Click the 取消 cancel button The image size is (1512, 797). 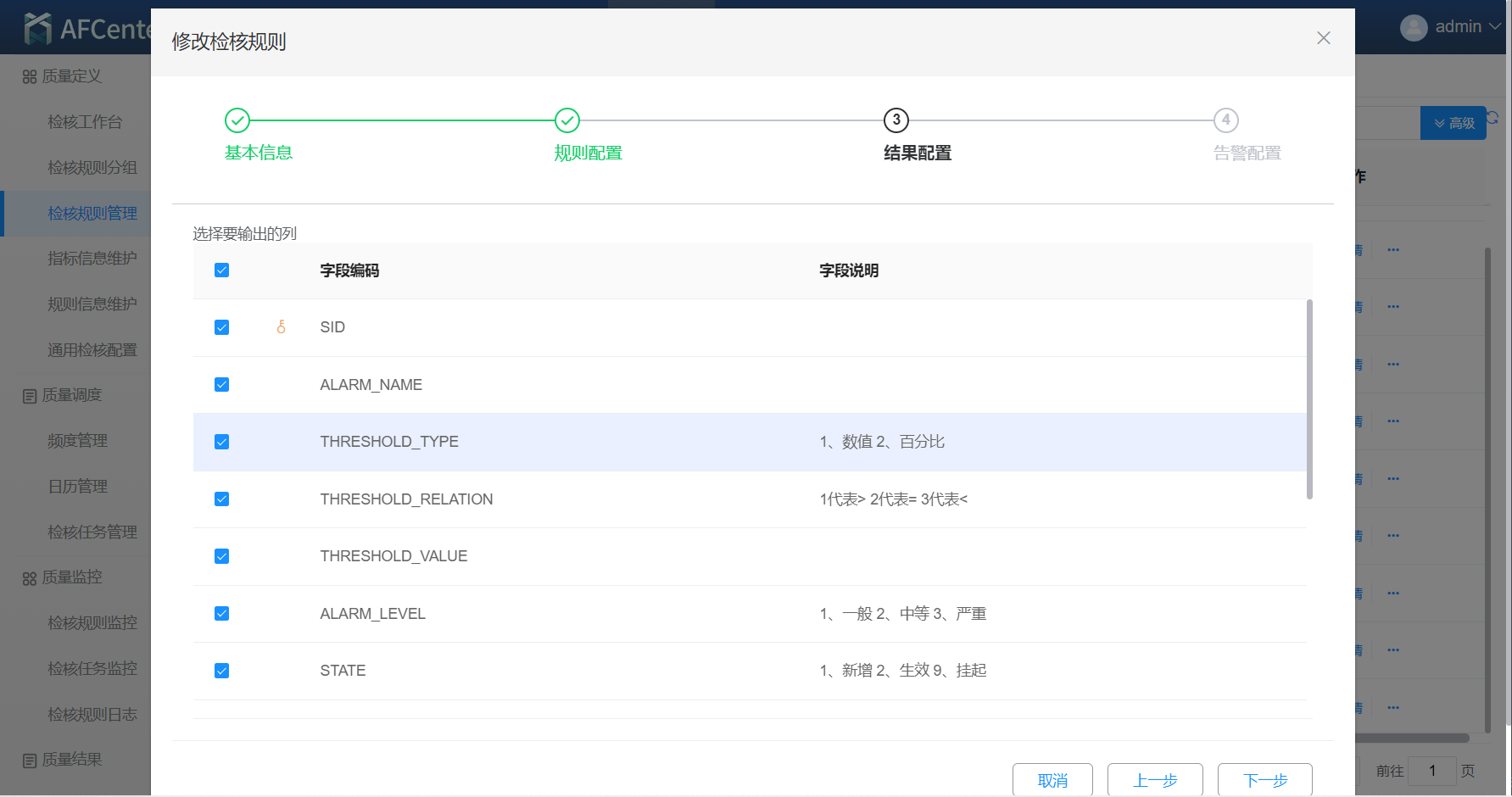tap(1052, 780)
